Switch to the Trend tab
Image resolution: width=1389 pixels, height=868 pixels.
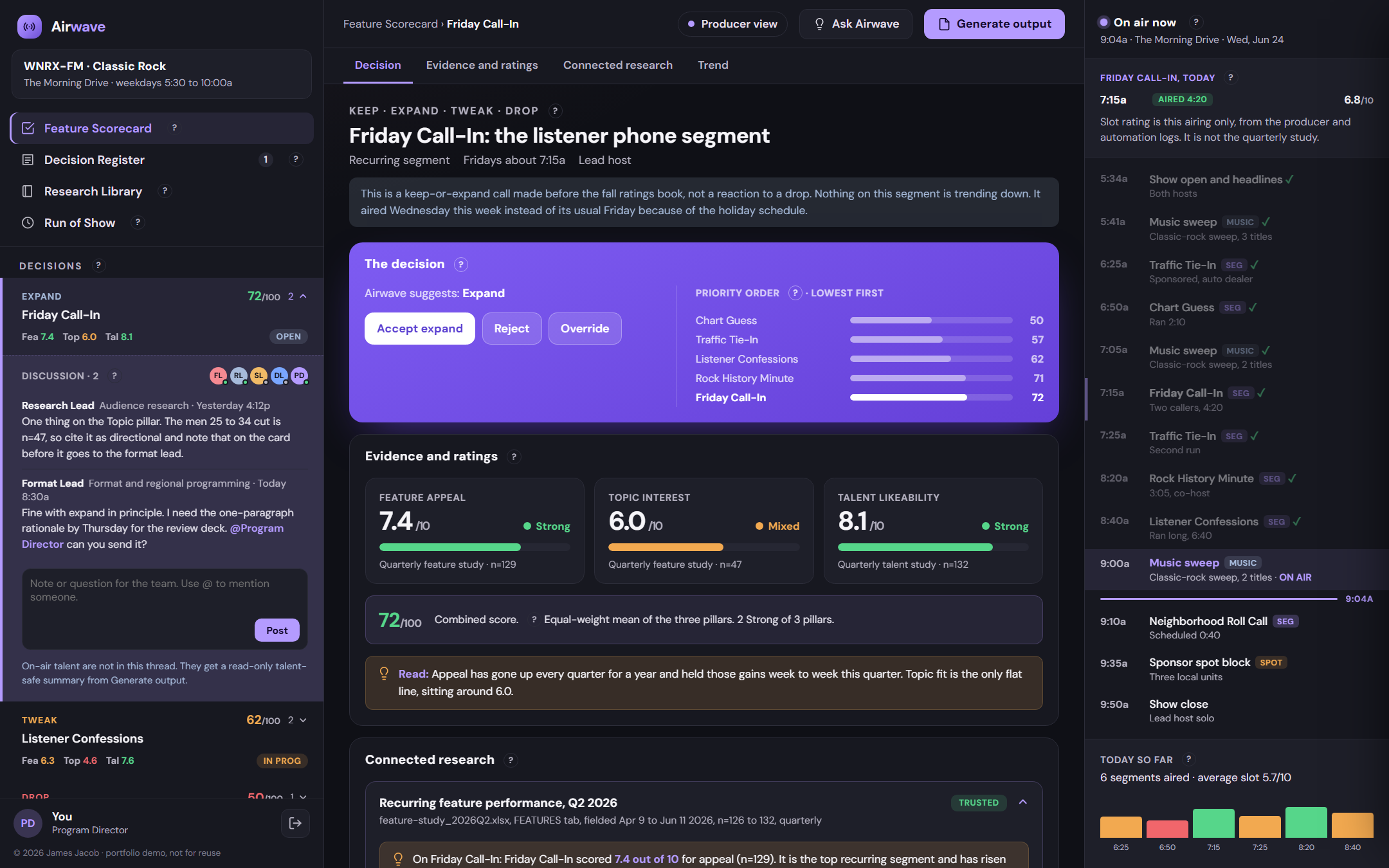pos(713,65)
